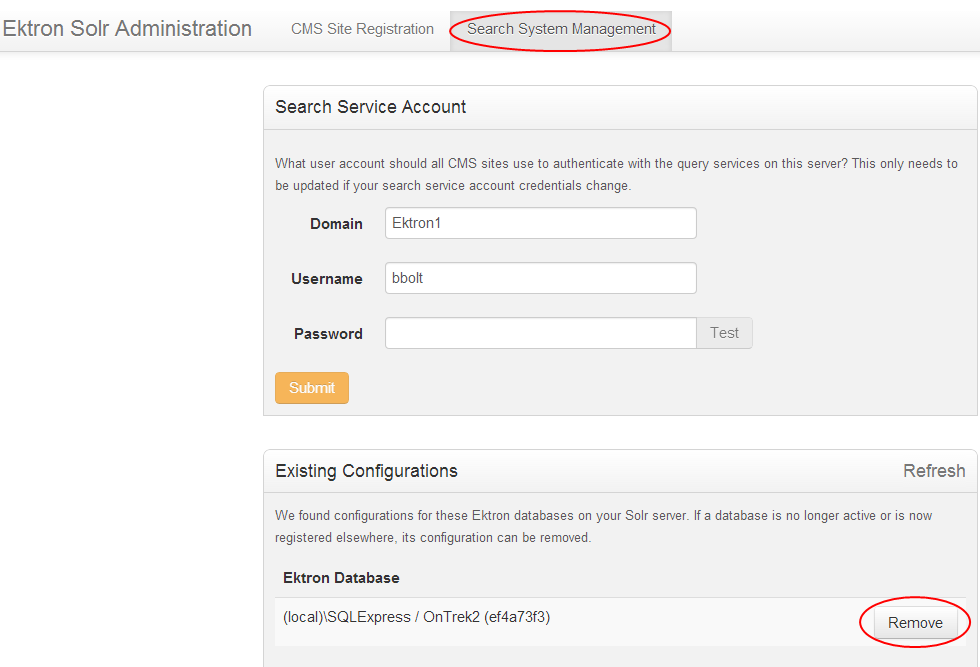The image size is (980, 667).
Task: Click the Ektron Solr Administration brand title
Action: tap(127, 29)
